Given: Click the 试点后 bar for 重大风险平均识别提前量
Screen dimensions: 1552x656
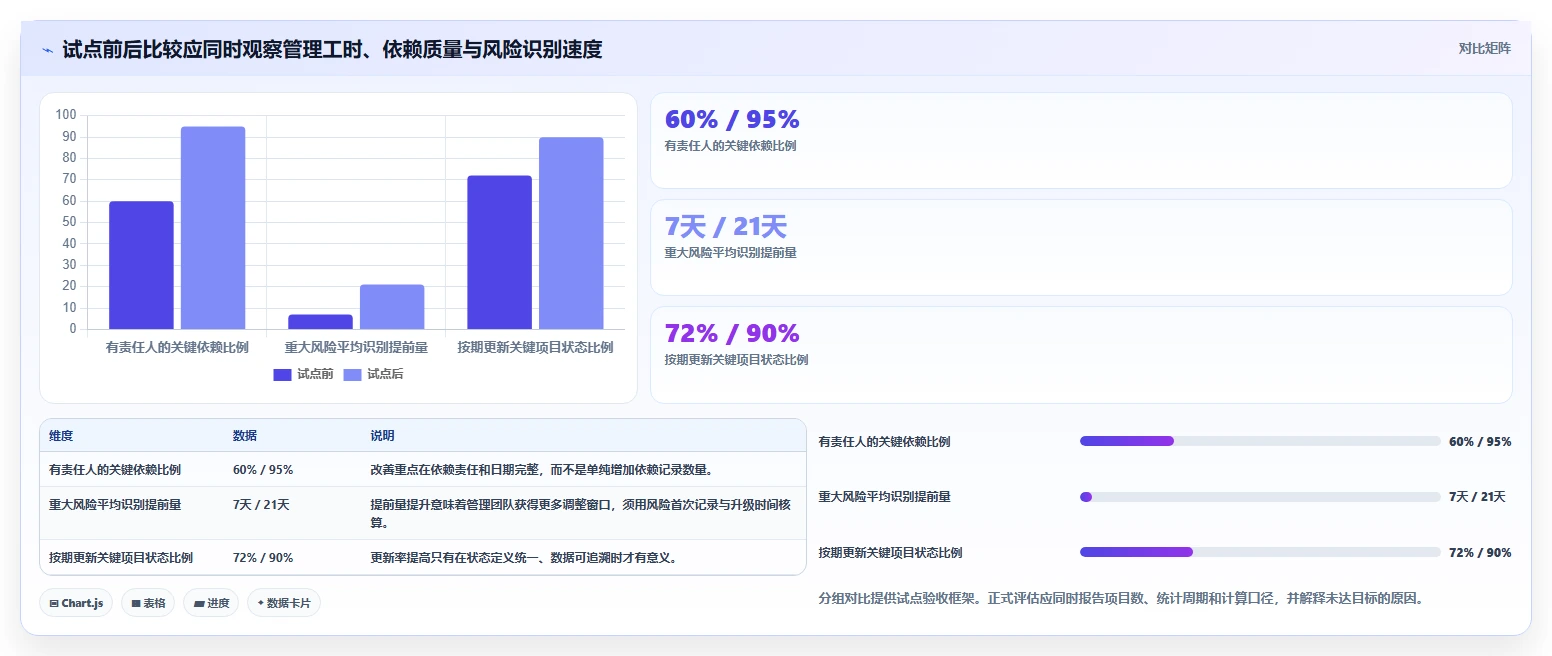Looking at the screenshot, I should (x=392, y=307).
